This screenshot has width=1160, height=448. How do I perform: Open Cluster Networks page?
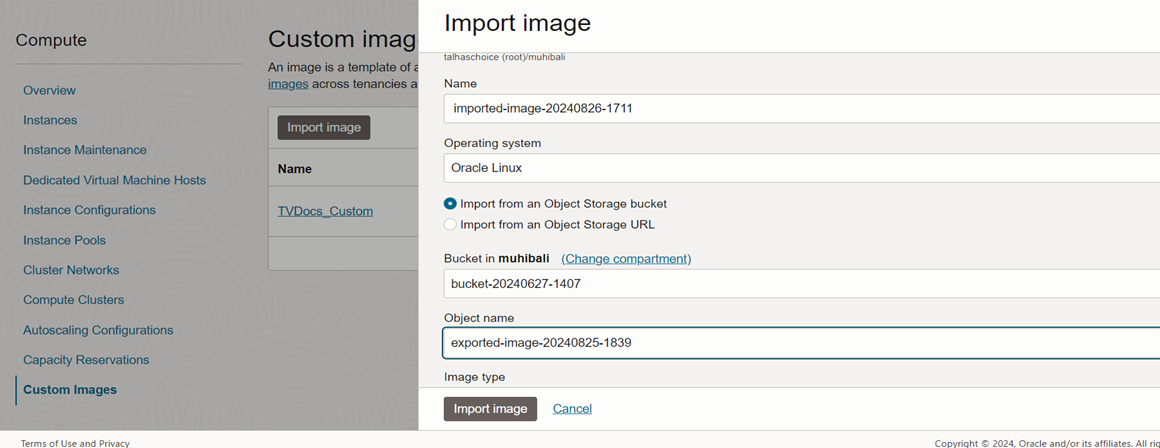click(71, 270)
